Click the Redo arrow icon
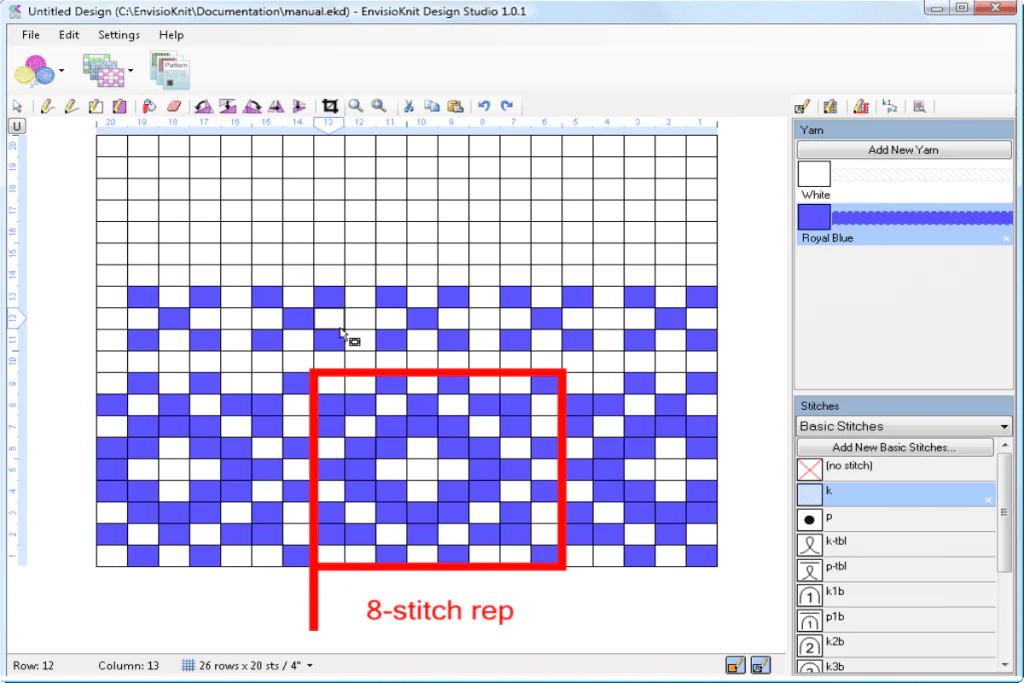Viewport: 1024px width, 683px height. (507, 106)
